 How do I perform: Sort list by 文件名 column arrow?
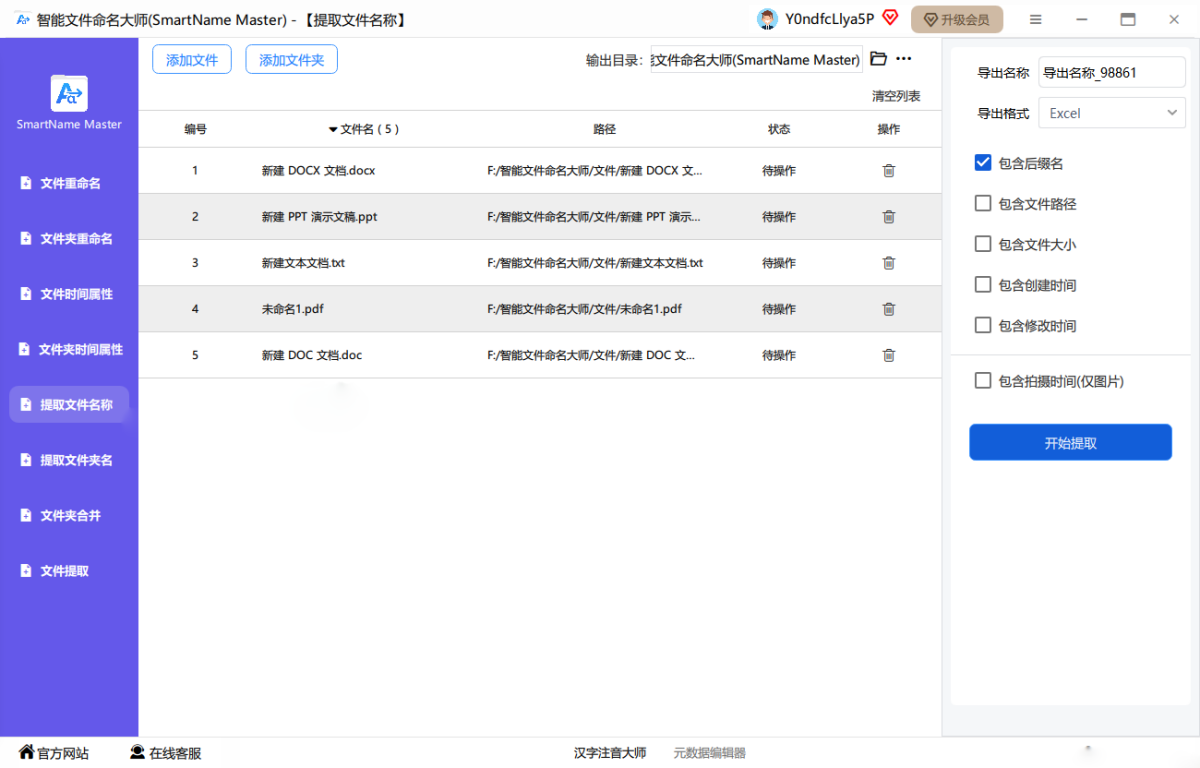coord(333,130)
